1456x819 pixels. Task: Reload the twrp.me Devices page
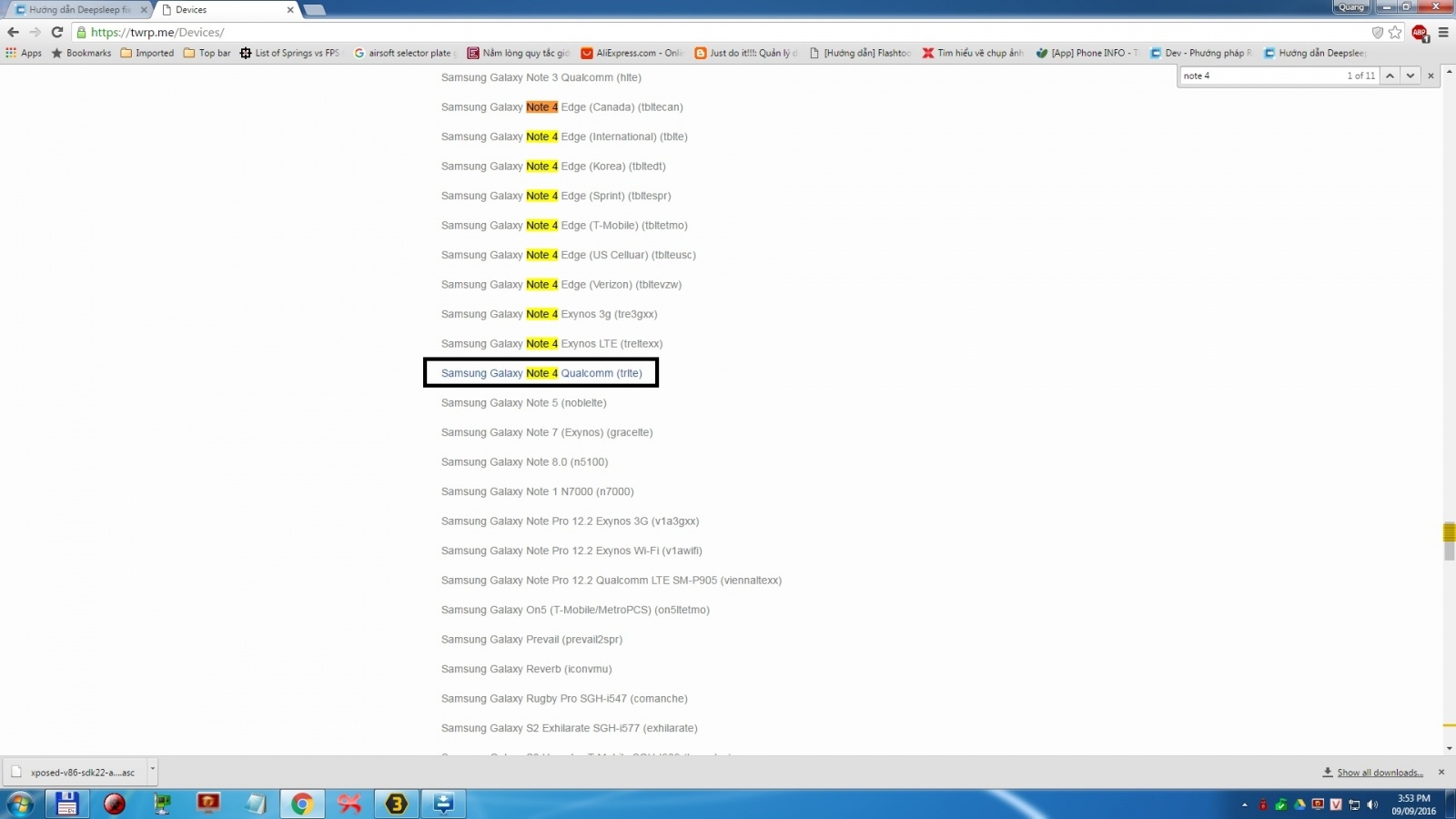56,32
